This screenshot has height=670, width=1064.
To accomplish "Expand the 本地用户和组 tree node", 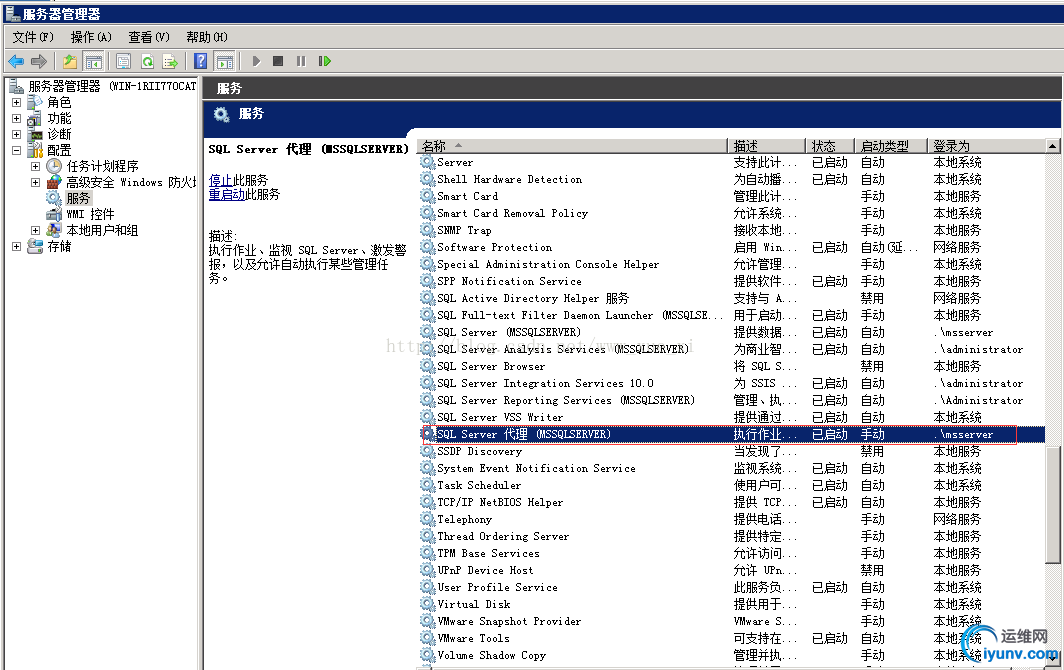I will (x=35, y=231).
